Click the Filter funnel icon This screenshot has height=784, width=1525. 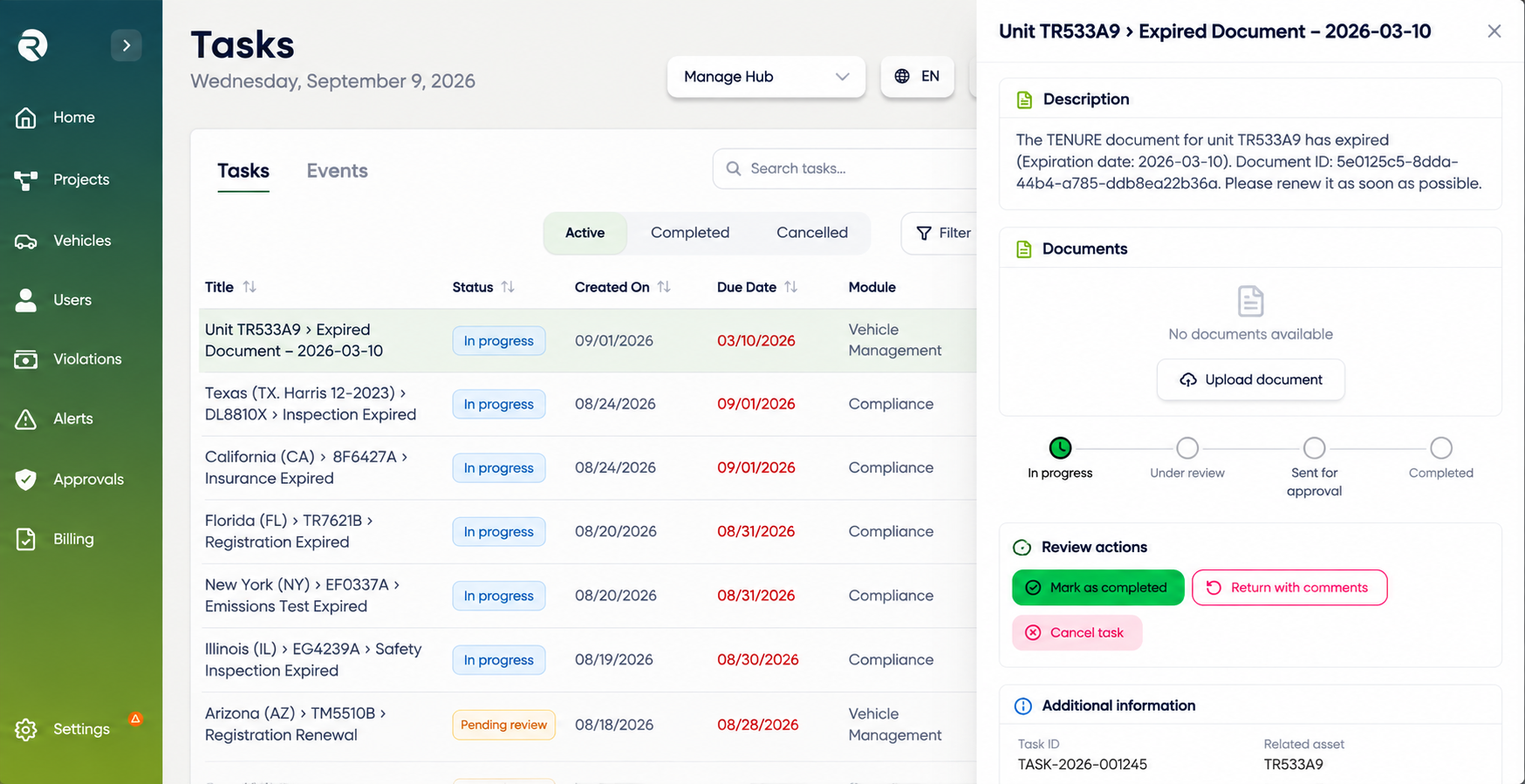(x=924, y=233)
